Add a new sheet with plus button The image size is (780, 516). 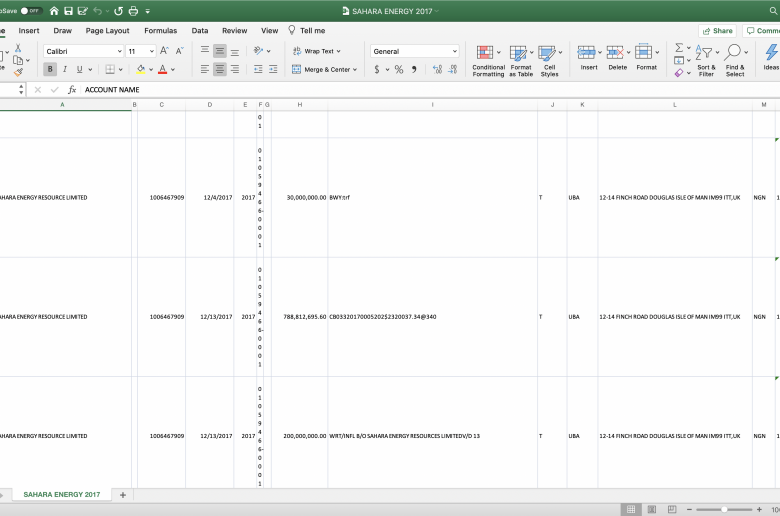pyautogui.click(x=123, y=495)
